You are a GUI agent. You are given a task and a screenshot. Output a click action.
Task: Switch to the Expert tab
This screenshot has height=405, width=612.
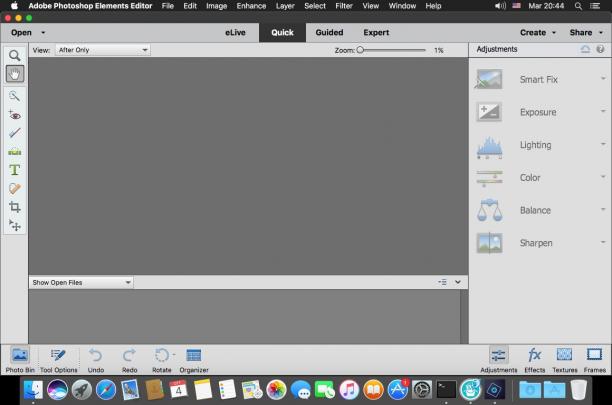376,33
